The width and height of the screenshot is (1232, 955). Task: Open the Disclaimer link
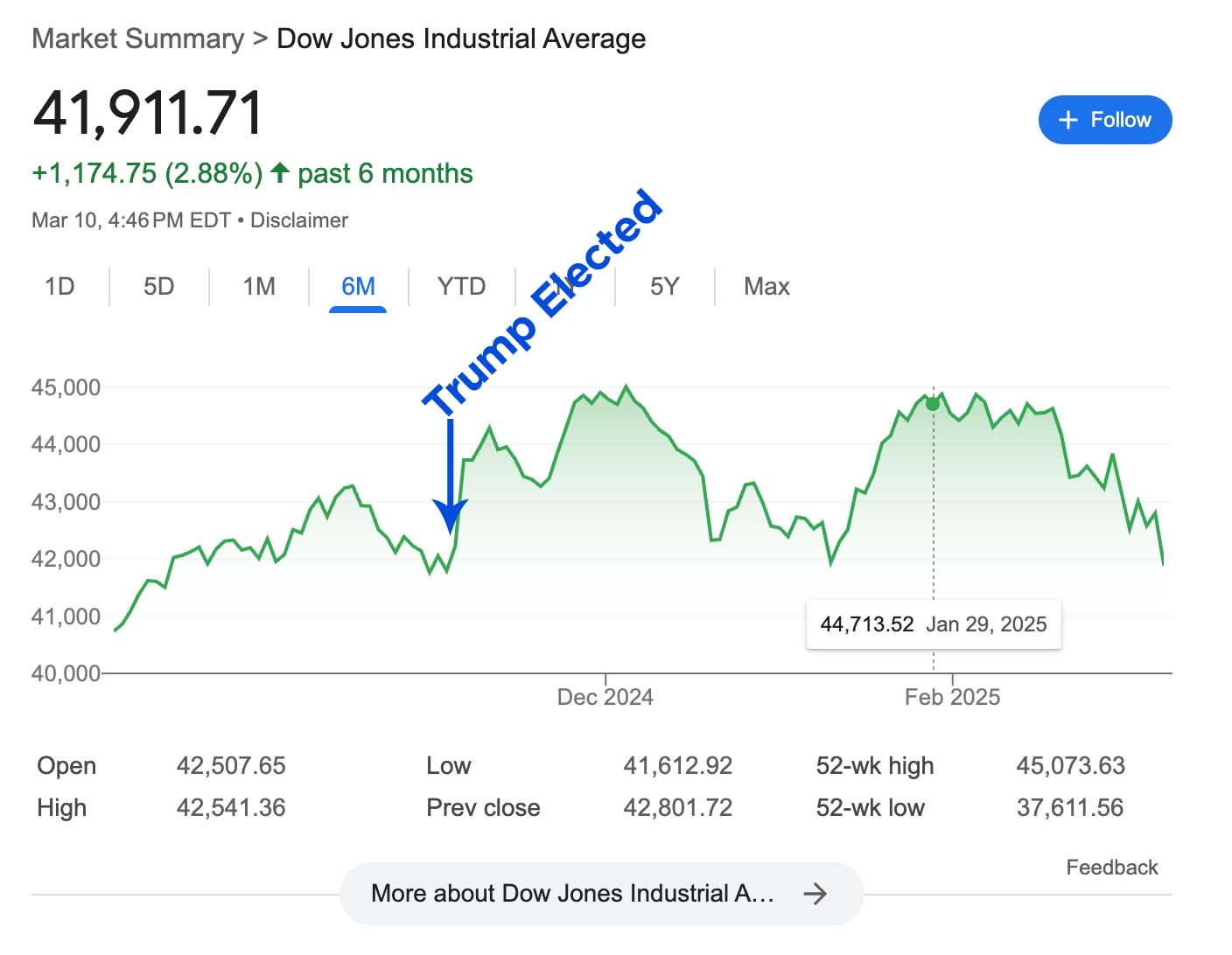(x=299, y=220)
